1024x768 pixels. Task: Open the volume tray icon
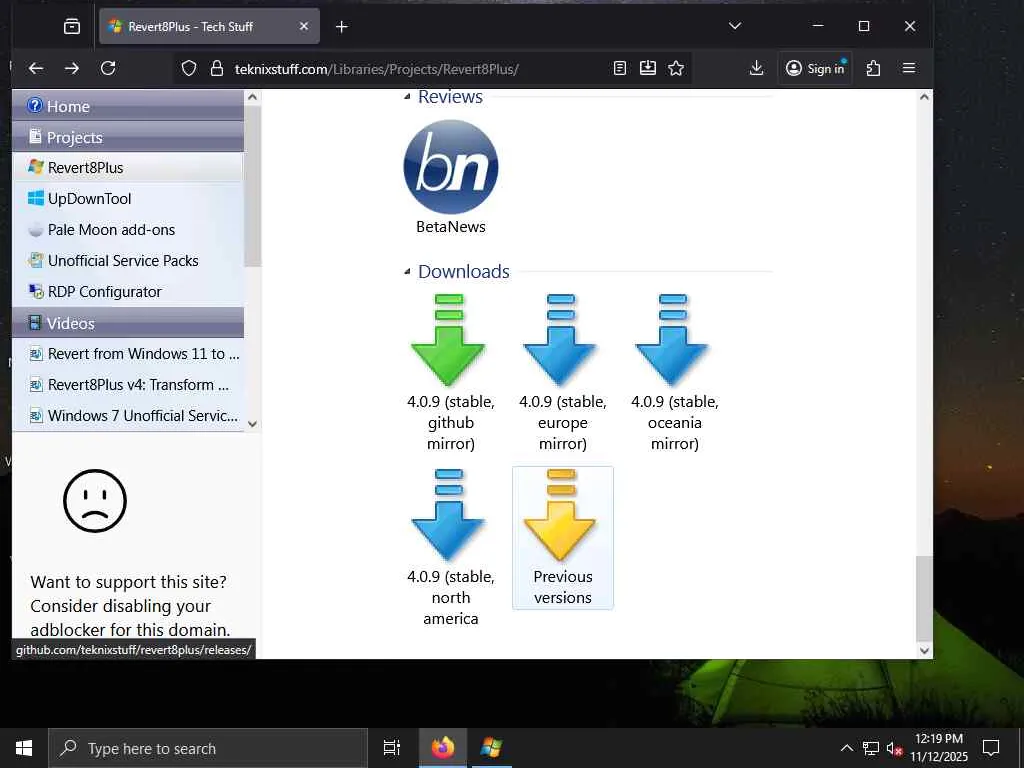click(894, 748)
